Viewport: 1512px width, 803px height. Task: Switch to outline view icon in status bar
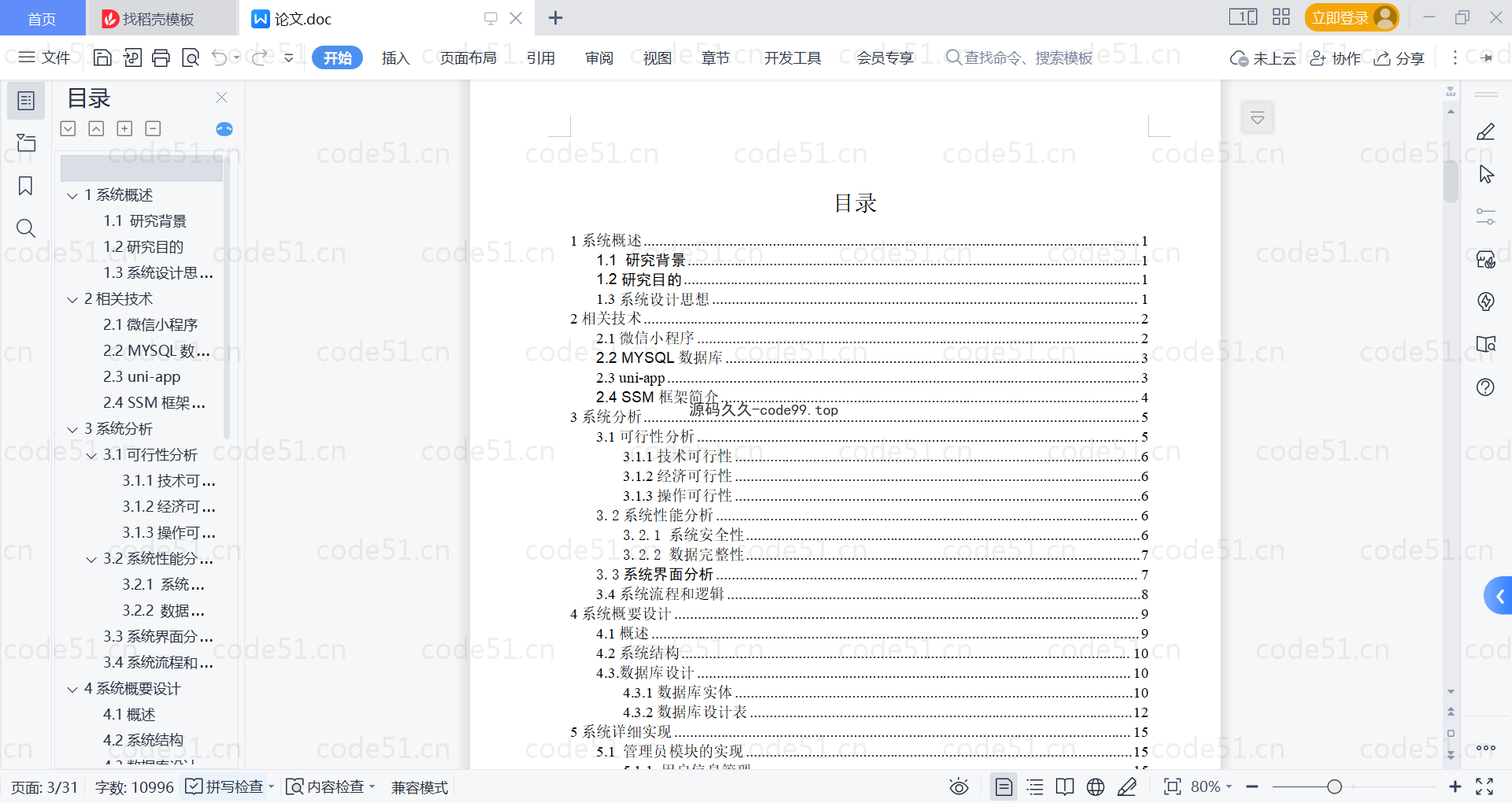click(x=1035, y=786)
